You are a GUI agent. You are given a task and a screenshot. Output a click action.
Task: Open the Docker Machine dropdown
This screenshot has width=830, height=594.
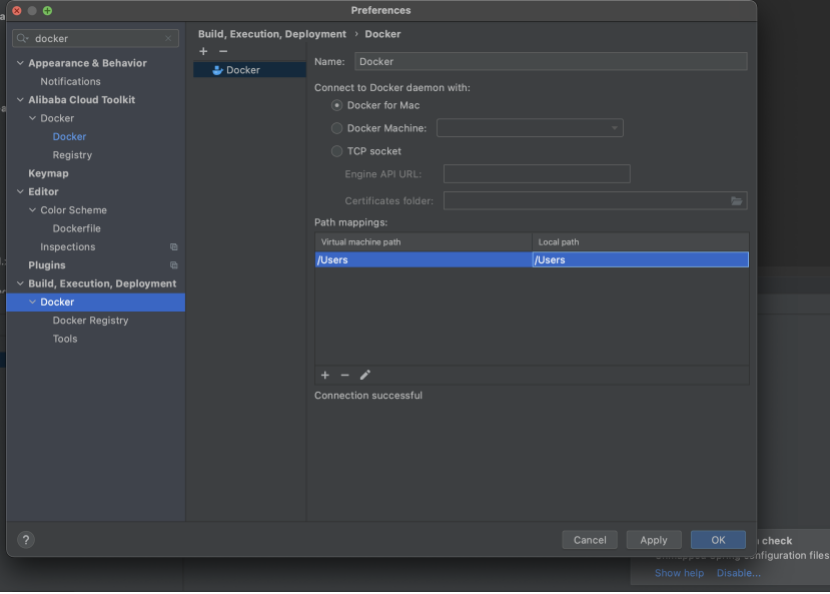point(614,128)
